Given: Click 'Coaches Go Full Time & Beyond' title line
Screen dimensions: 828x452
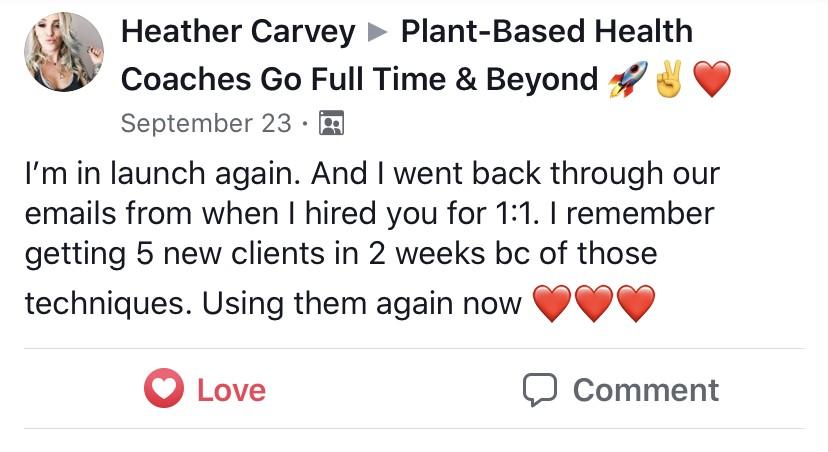Looking at the screenshot, I should pyautogui.click(x=358, y=80).
